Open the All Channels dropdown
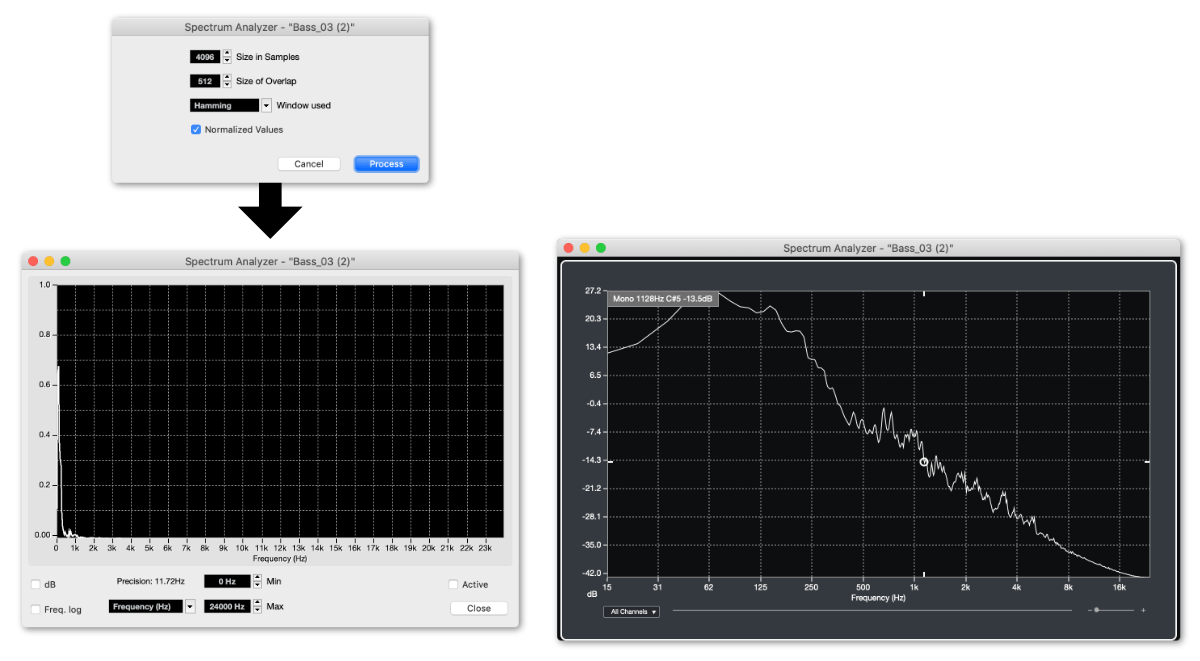The height and width of the screenshot is (661, 1200). pos(632,611)
